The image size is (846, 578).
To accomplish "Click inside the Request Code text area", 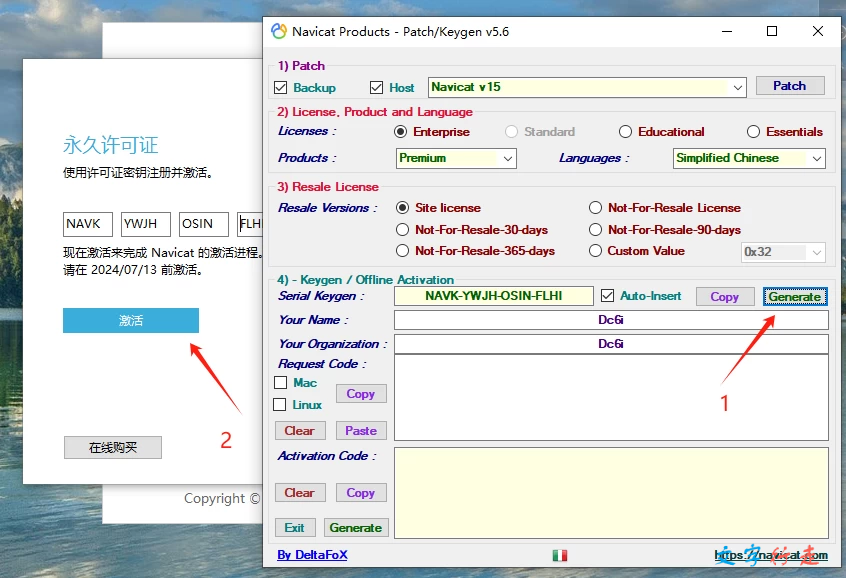I will pos(611,398).
